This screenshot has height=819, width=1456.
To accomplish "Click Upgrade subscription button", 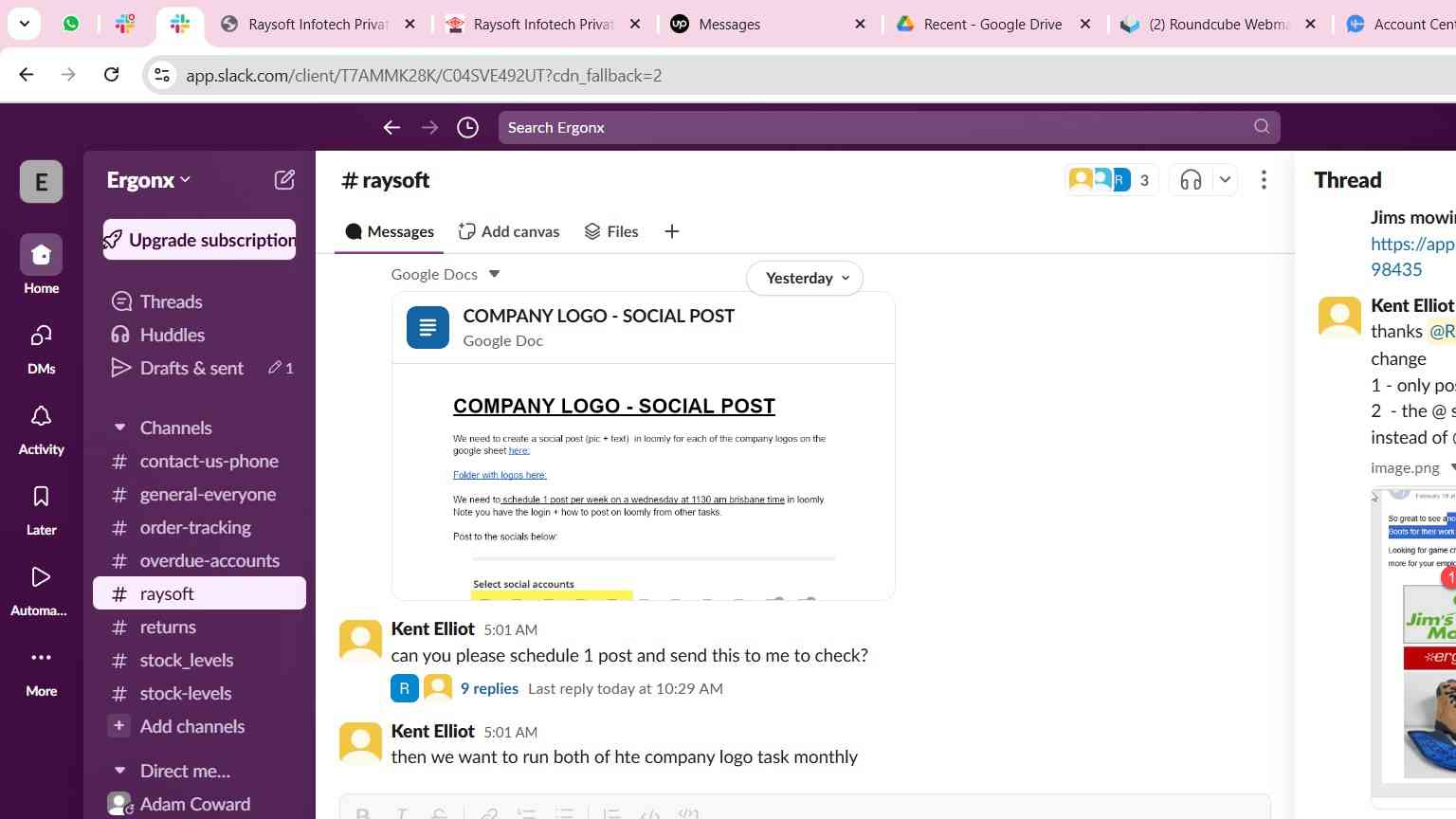I will [x=199, y=240].
